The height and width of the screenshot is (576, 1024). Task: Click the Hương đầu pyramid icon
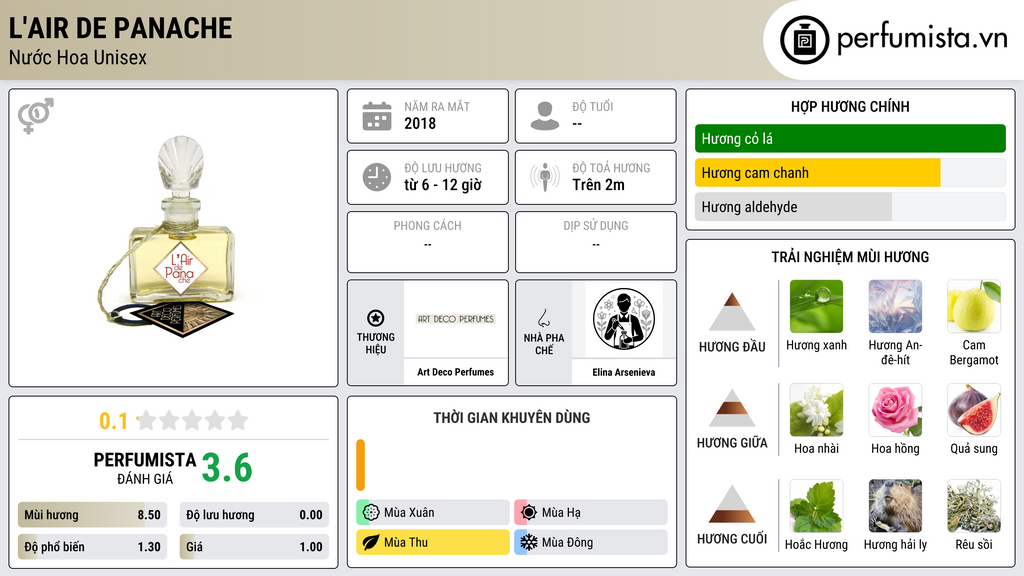click(x=732, y=312)
